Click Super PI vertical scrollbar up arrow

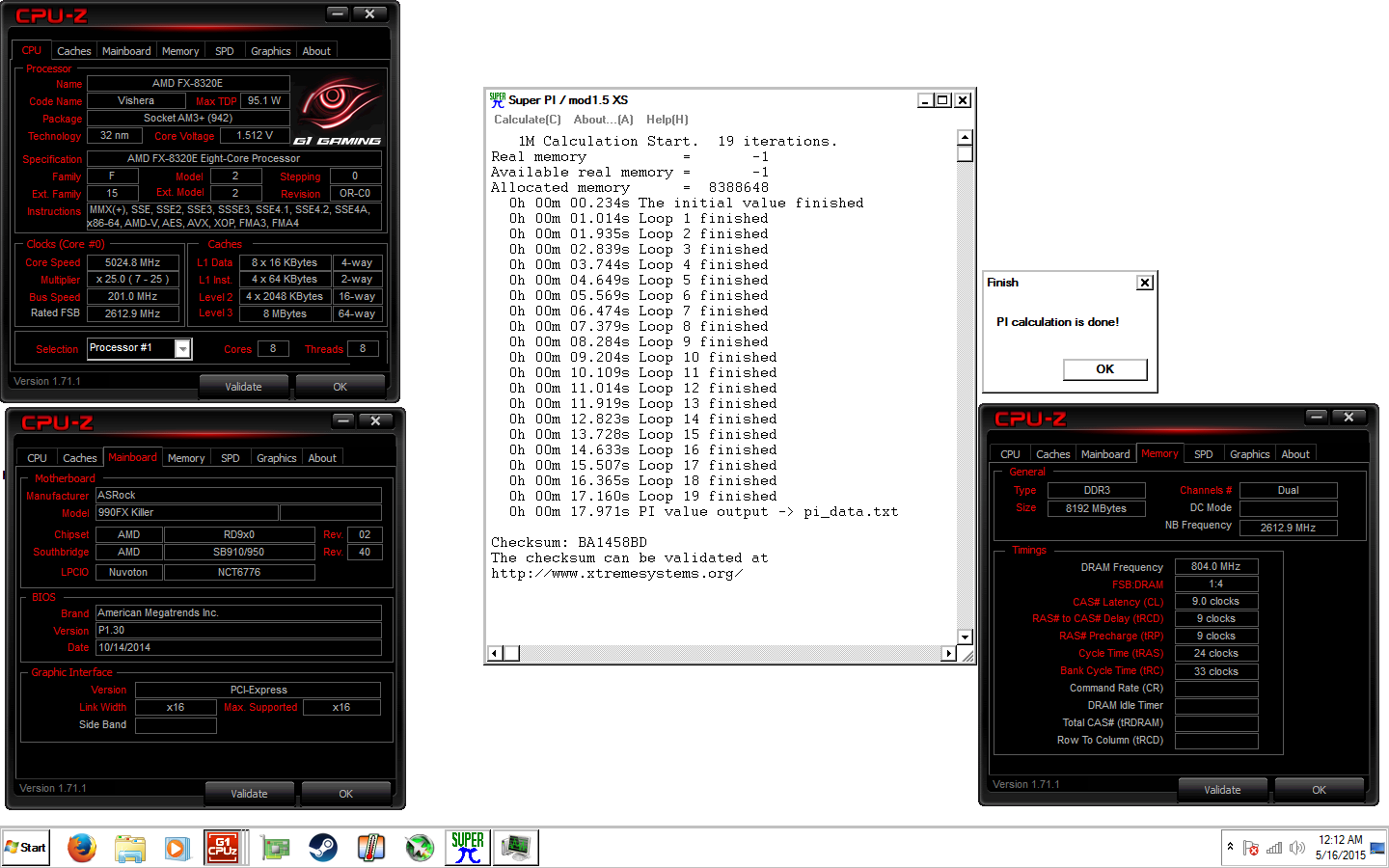tap(965, 137)
